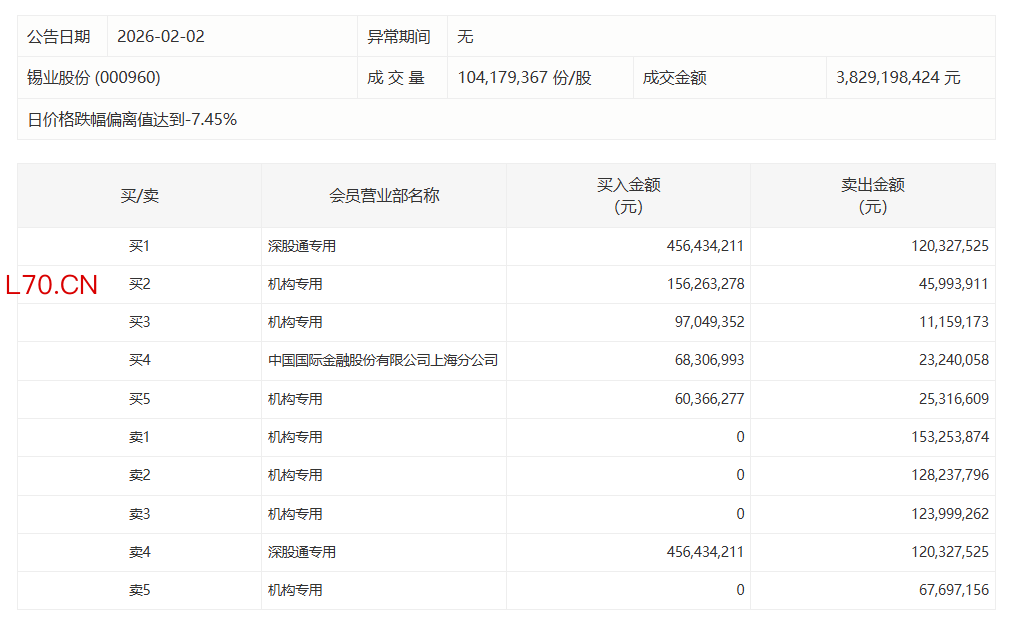
Task: Click the 卖出金额(元) column header
Action: click(x=872, y=196)
